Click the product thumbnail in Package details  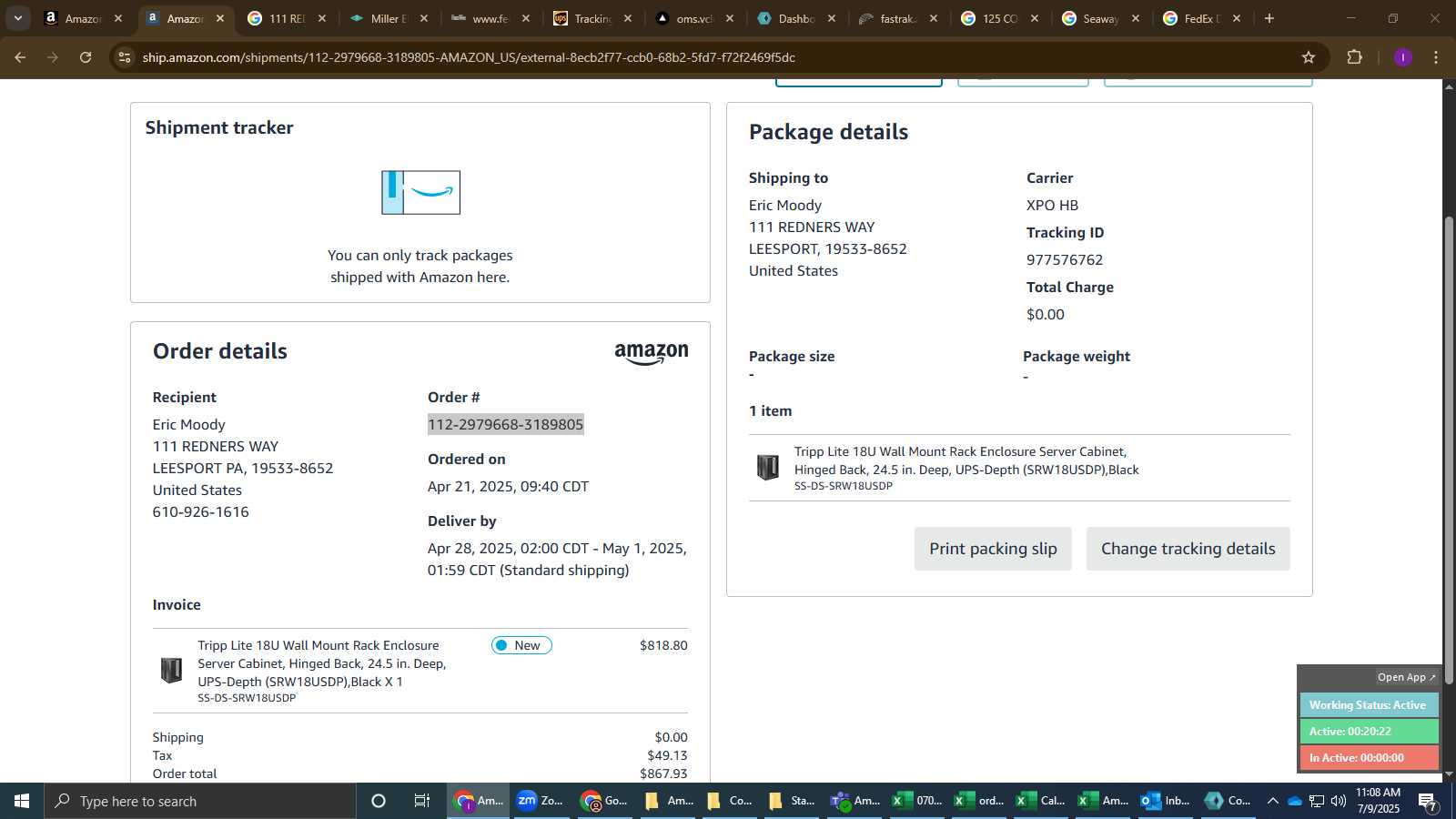[768, 467]
